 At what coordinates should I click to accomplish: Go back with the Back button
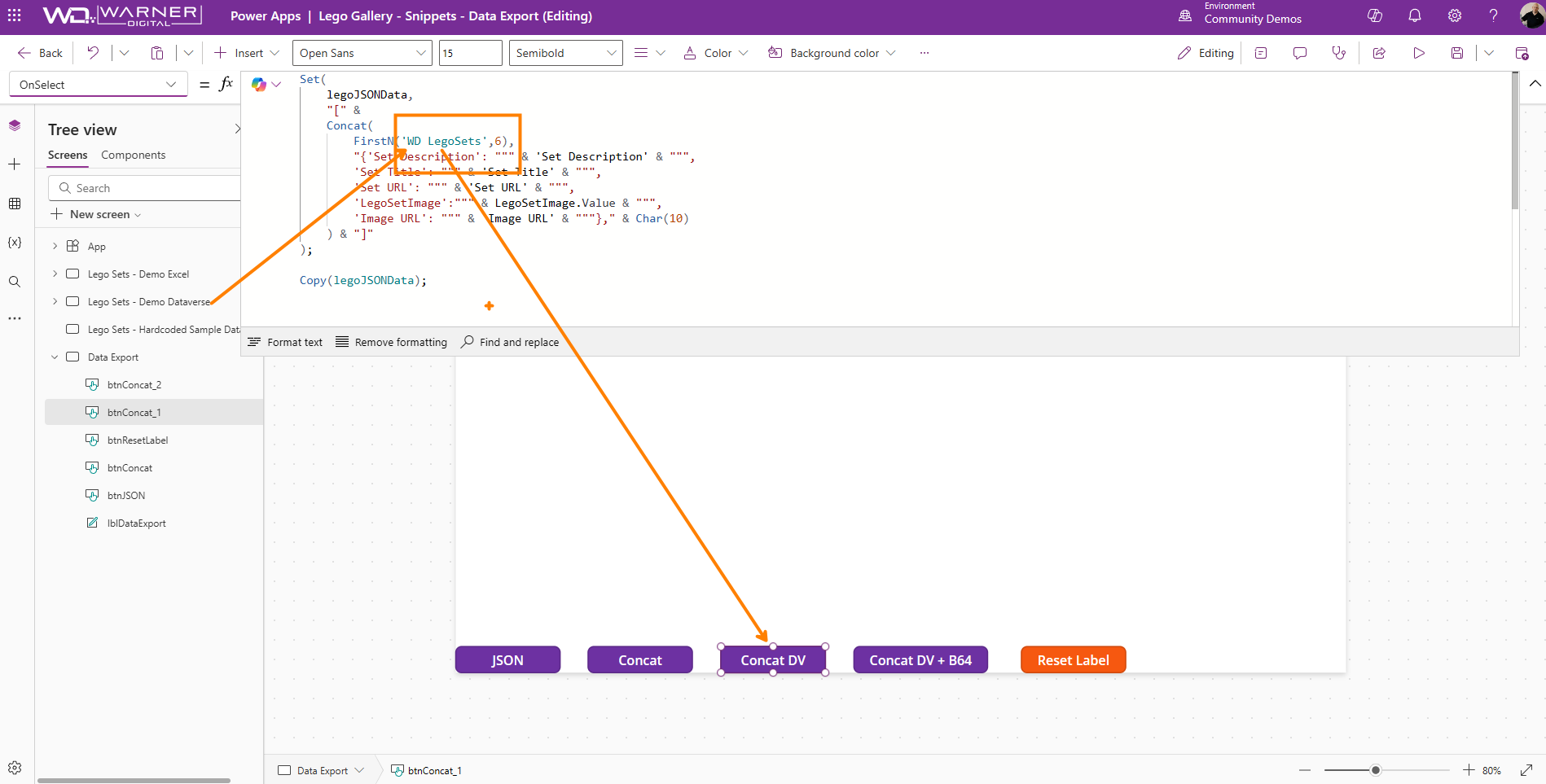click(40, 53)
